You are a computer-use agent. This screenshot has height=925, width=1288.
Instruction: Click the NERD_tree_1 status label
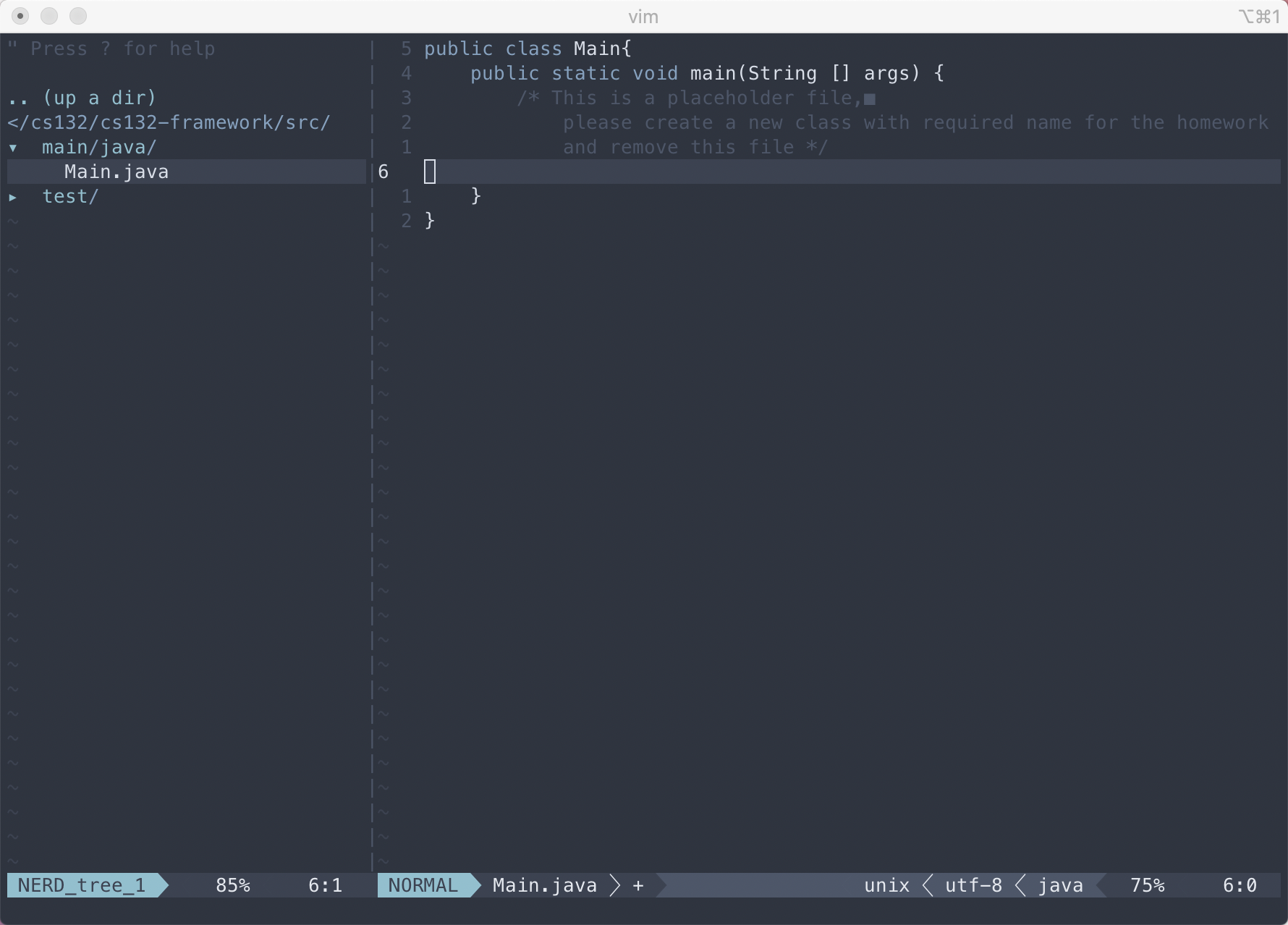pyautogui.click(x=82, y=885)
